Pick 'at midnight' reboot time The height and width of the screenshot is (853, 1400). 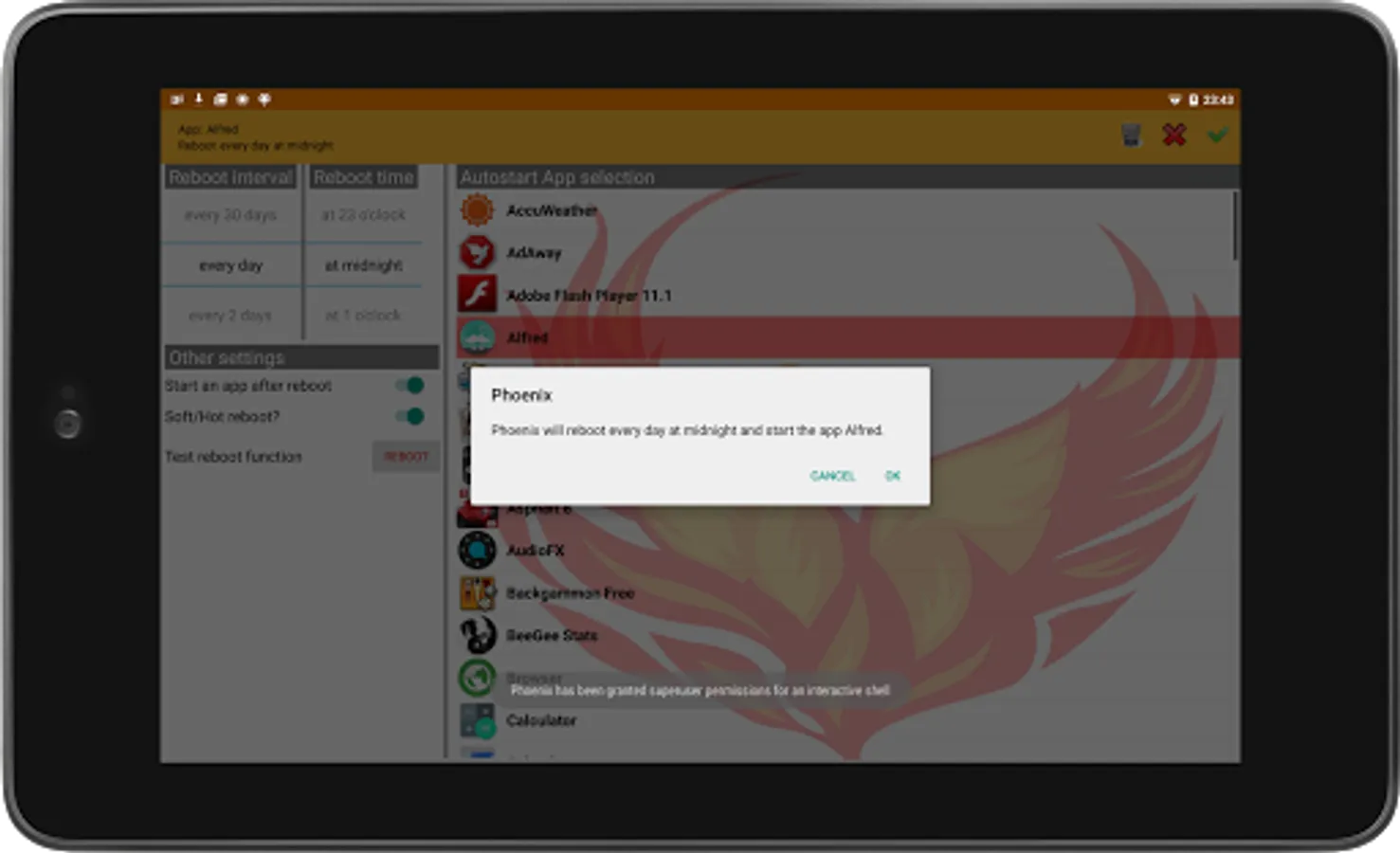click(363, 265)
